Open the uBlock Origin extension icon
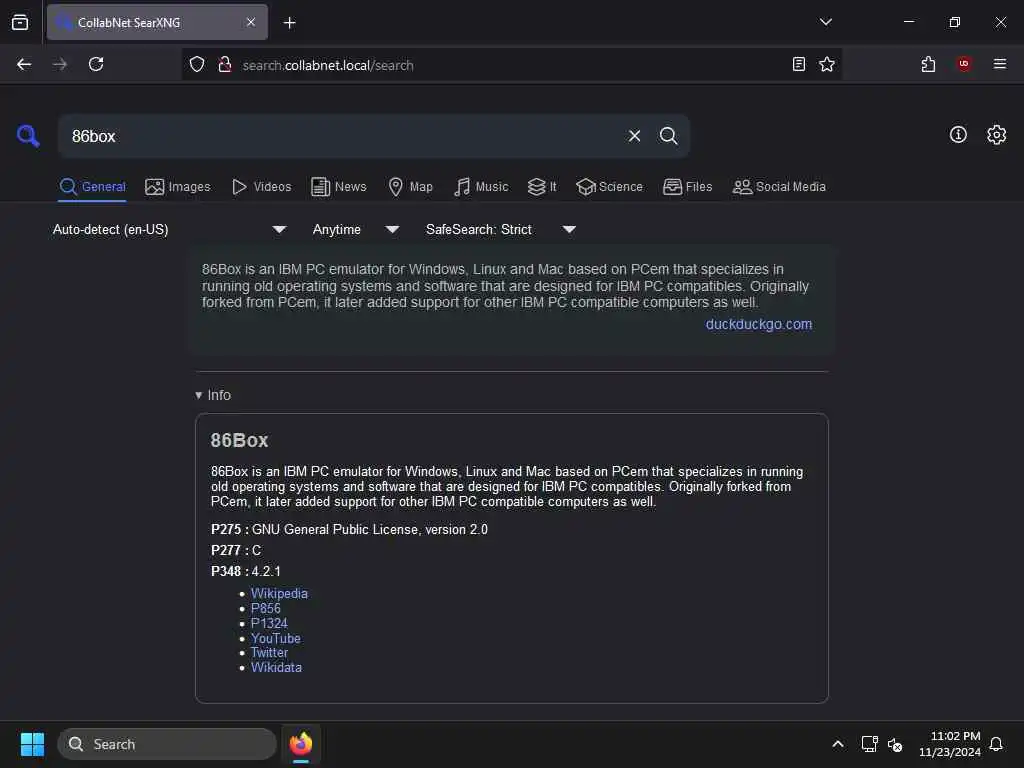Screen dimensions: 1024x768 tap(964, 63)
